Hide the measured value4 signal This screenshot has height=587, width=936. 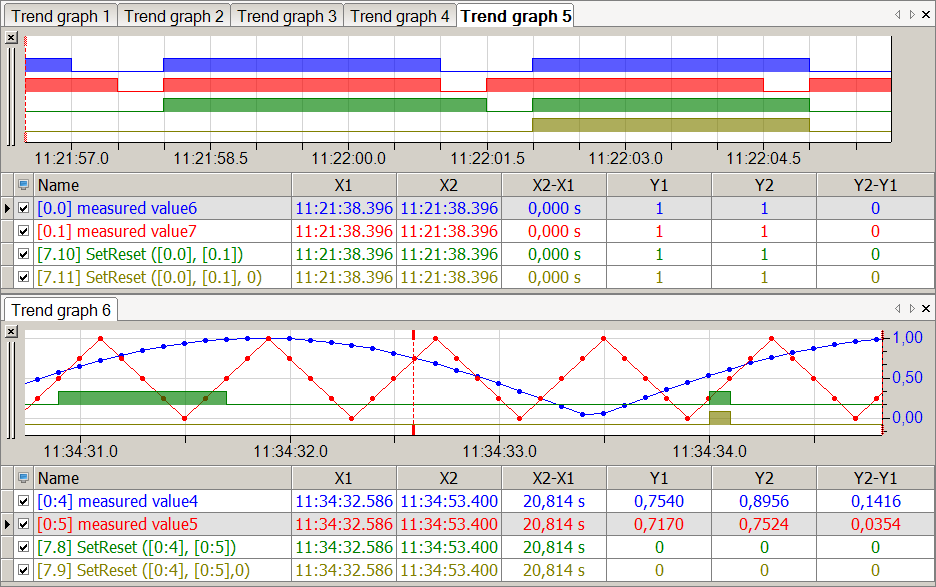pyautogui.click(x=24, y=501)
